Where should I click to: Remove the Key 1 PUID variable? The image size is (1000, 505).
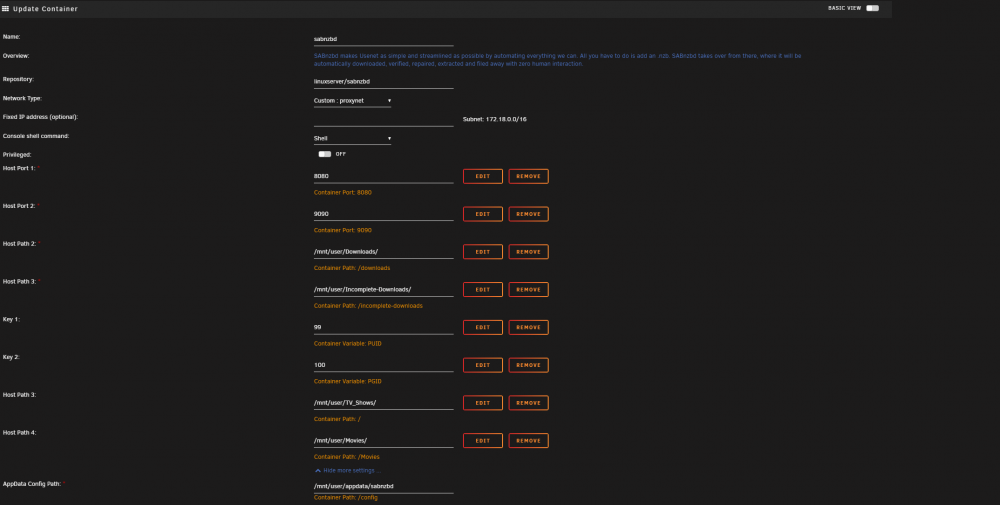pyautogui.click(x=529, y=327)
